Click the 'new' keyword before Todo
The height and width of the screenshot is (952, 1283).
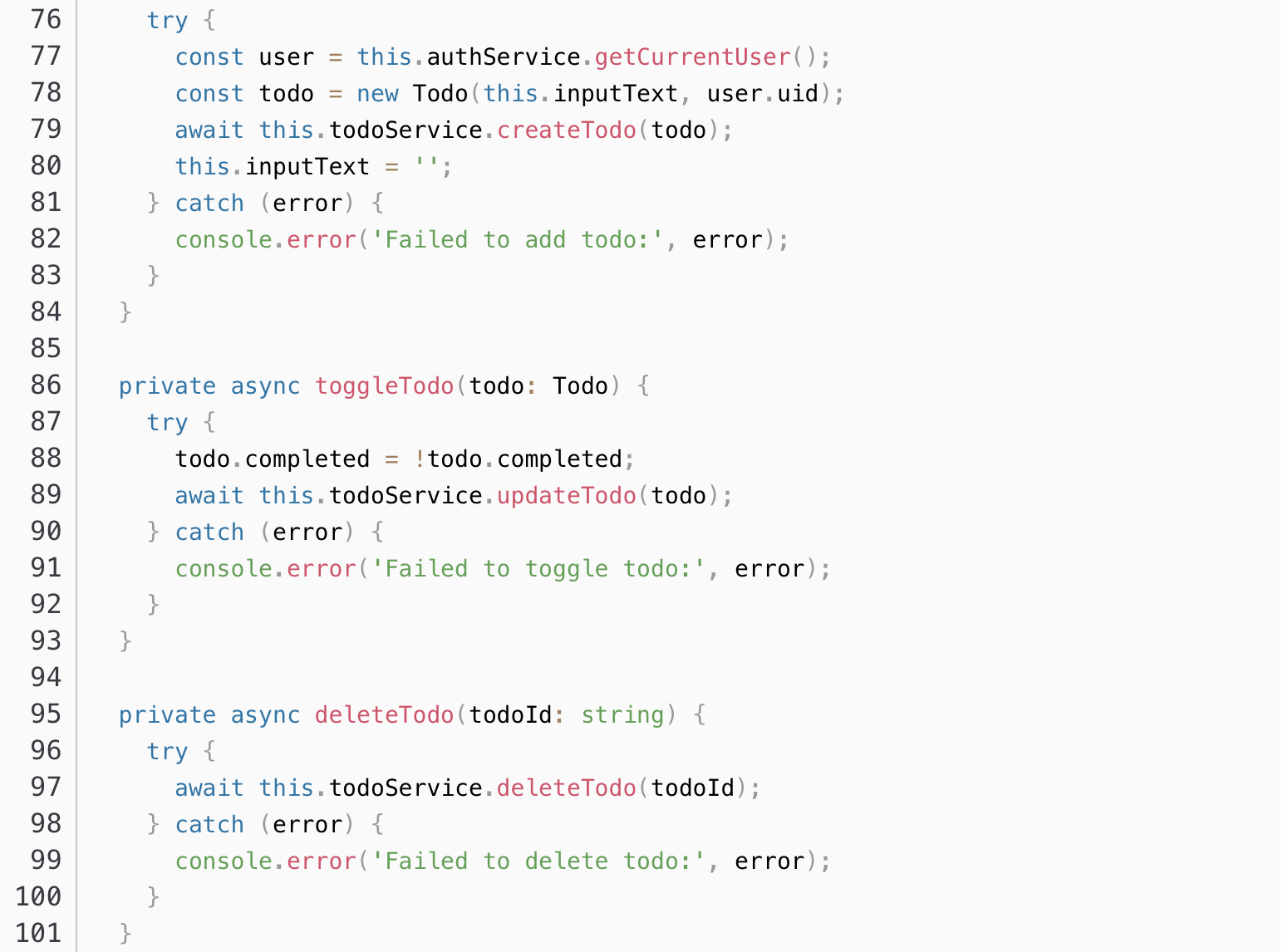tap(377, 93)
